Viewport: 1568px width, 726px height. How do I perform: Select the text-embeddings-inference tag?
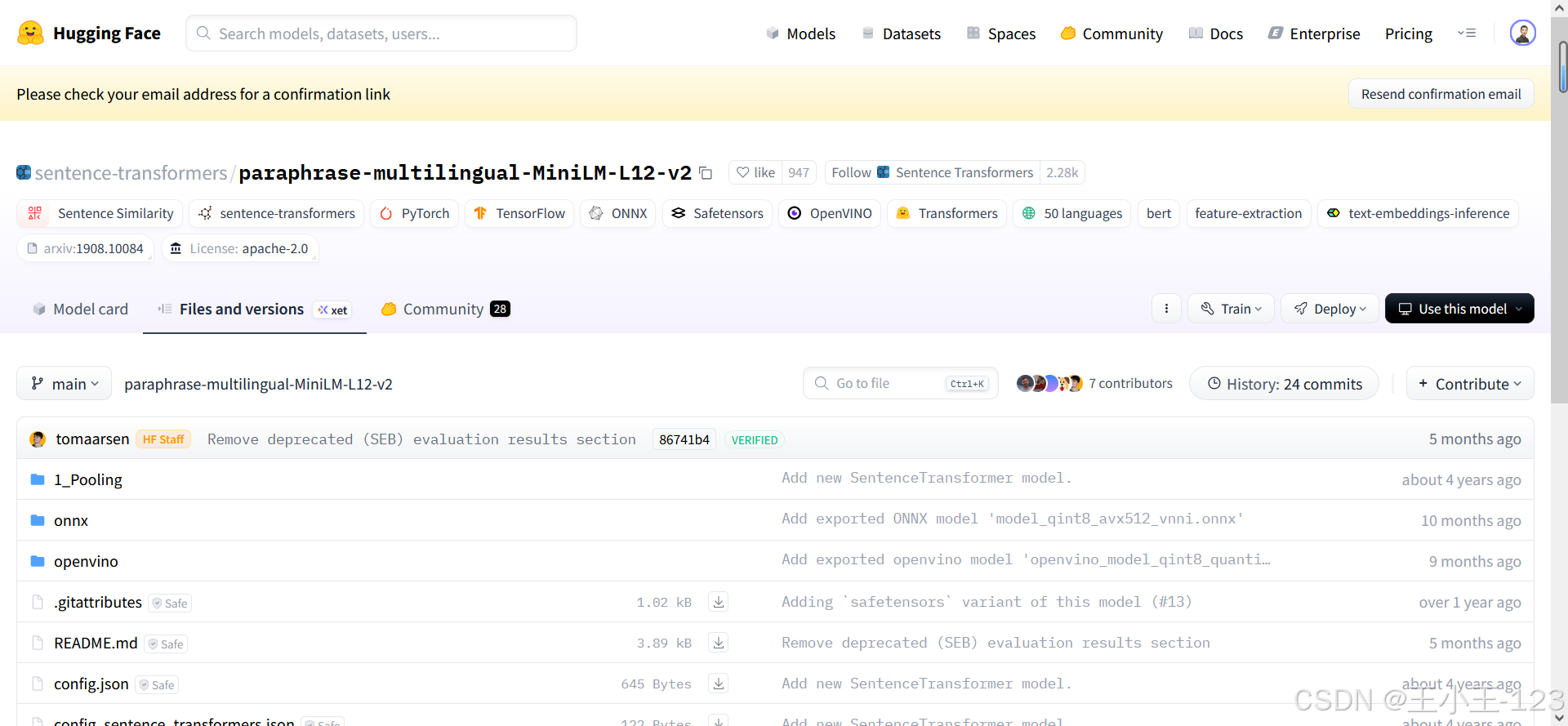pos(1418,213)
